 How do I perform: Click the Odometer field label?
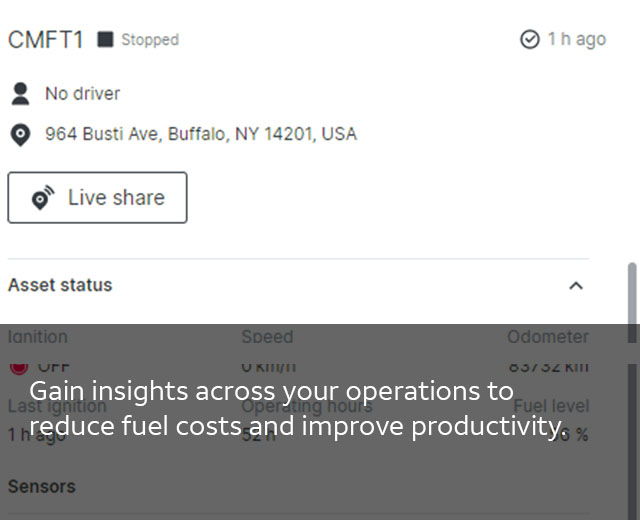(x=547, y=337)
